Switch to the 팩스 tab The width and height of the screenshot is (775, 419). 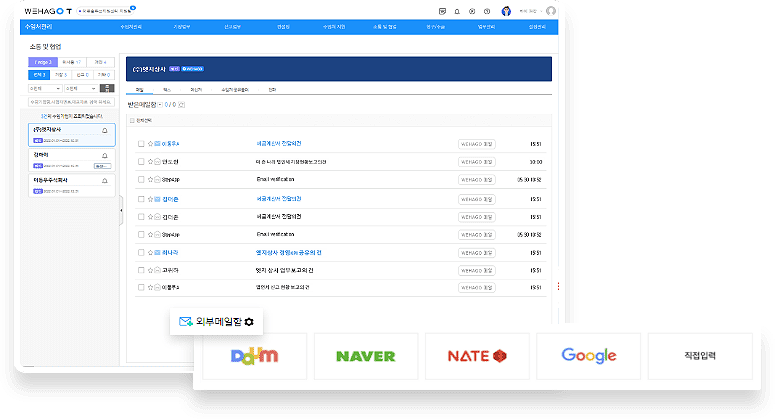[x=167, y=90]
